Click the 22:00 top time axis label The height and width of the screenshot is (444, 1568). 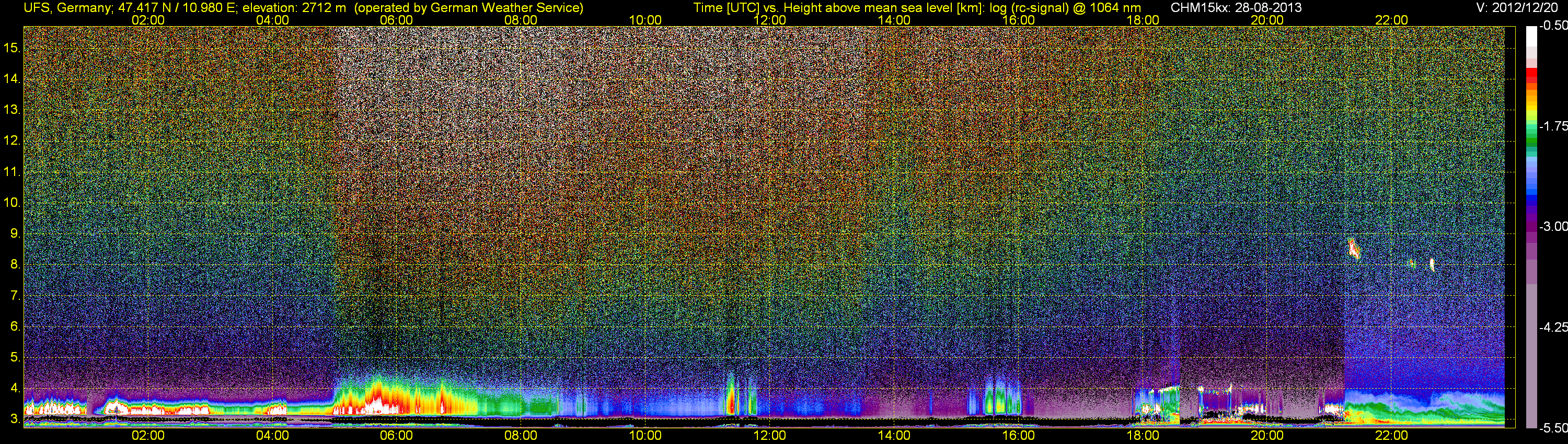pyautogui.click(x=1391, y=20)
